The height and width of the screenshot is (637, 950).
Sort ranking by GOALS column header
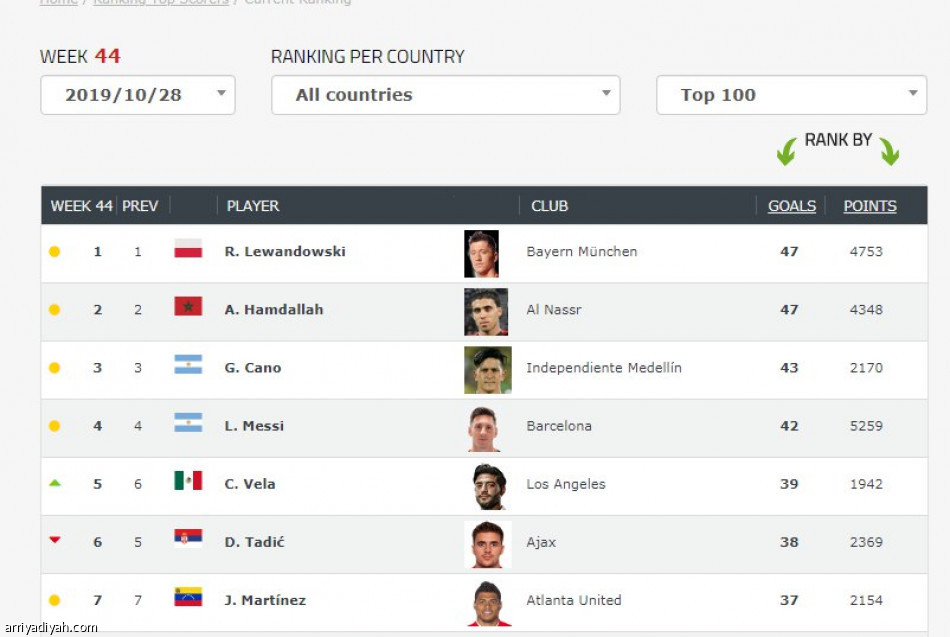pyautogui.click(x=792, y=206)
